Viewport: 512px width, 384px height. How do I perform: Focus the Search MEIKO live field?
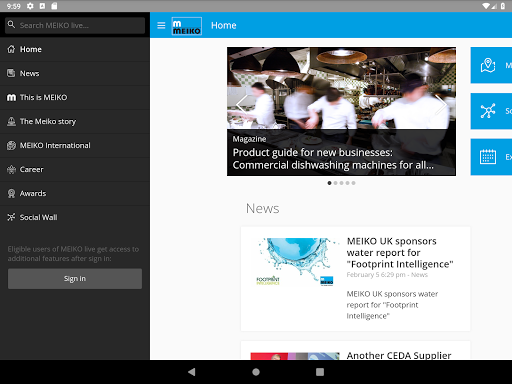tap(75, 25)
